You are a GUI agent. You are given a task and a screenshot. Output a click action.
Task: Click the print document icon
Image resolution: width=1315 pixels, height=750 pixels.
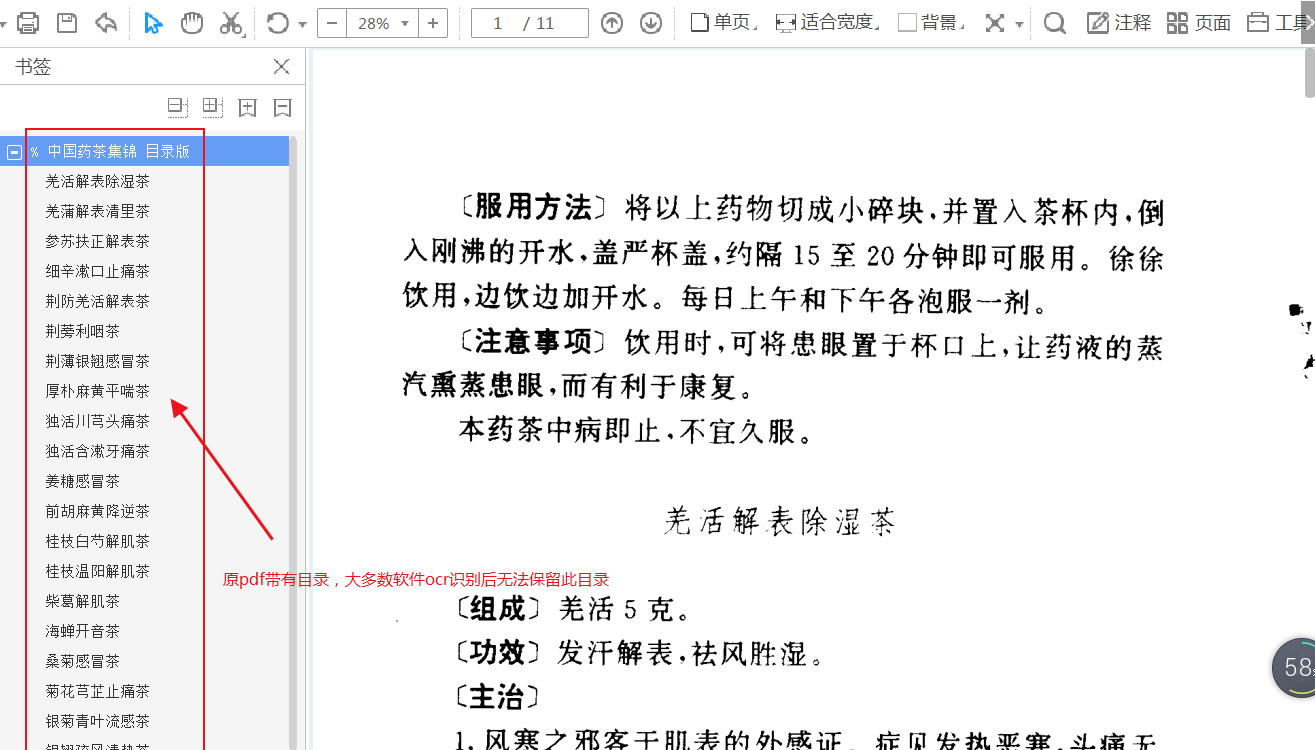(x=27, y=22)
